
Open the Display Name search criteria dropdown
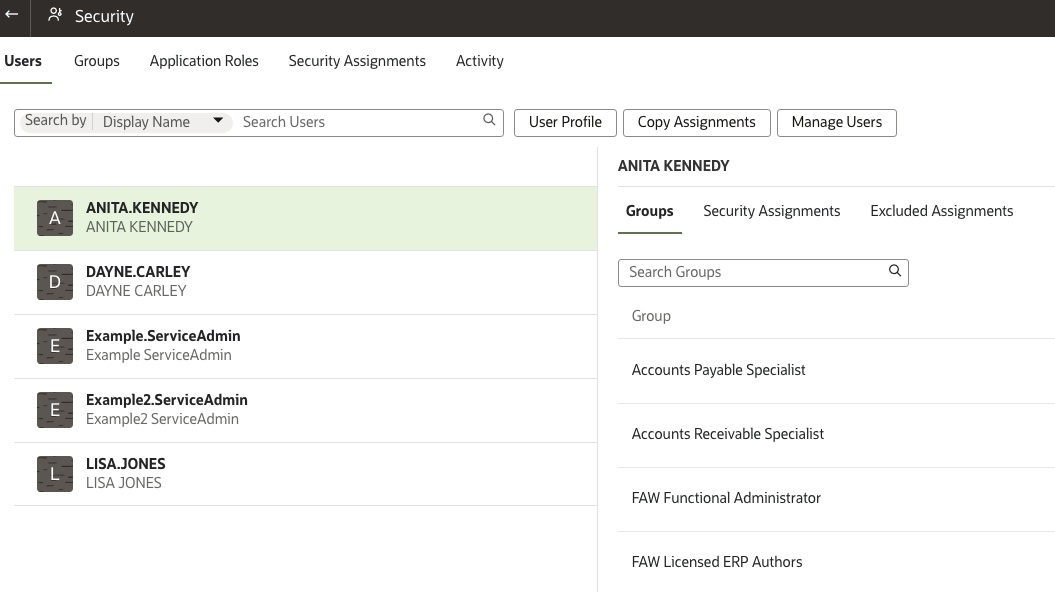pos(218,121)
